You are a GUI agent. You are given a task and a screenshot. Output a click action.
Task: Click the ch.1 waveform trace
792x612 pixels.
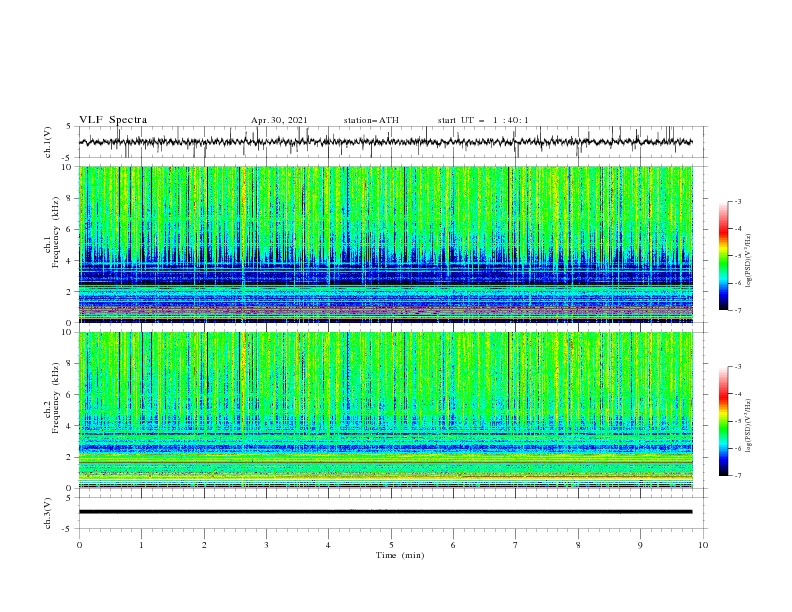coord(385,142)
